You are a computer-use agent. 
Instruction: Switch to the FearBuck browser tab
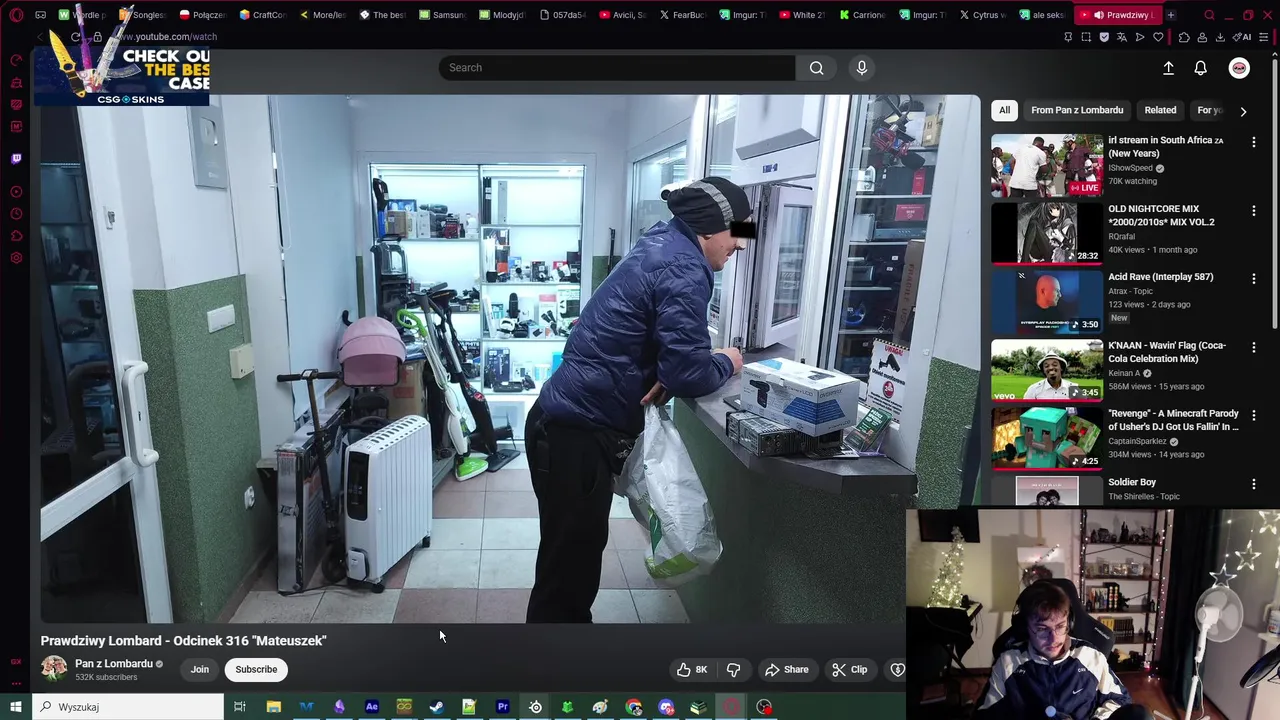click(682, 15)
